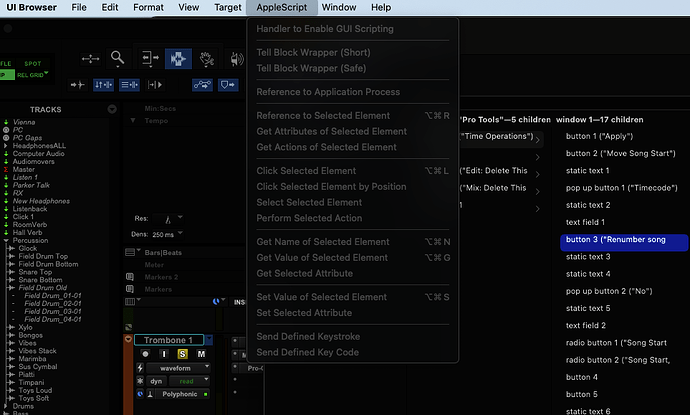Select button 2 ("Move Song Start") row
This screenshot has height=415, width=690.
[x=620, y=153]
